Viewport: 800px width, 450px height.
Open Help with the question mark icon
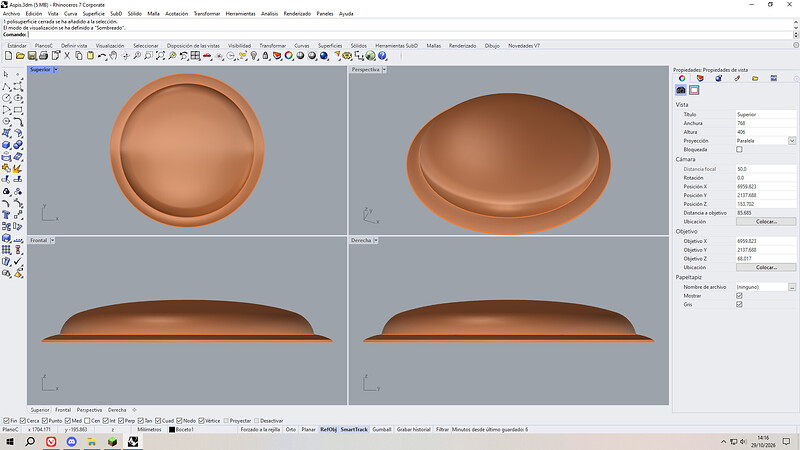click(x=382, y=56)
